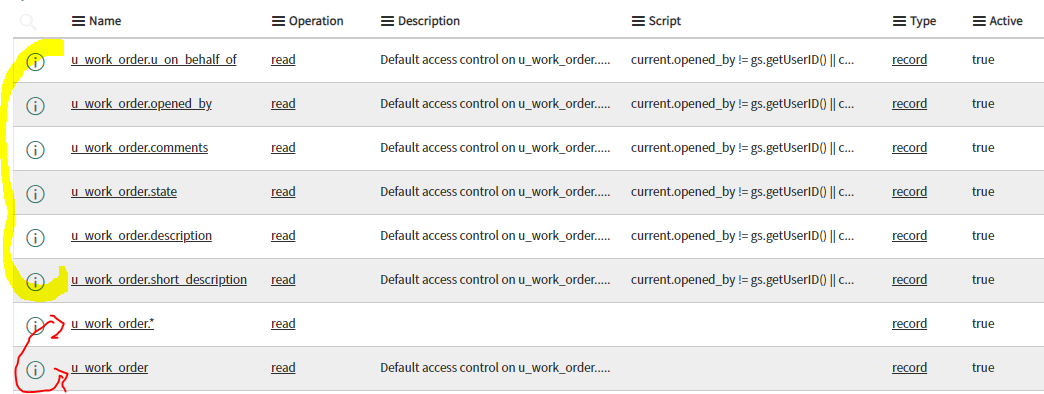Open the u_work_order.short_description record link

point(159,280)
